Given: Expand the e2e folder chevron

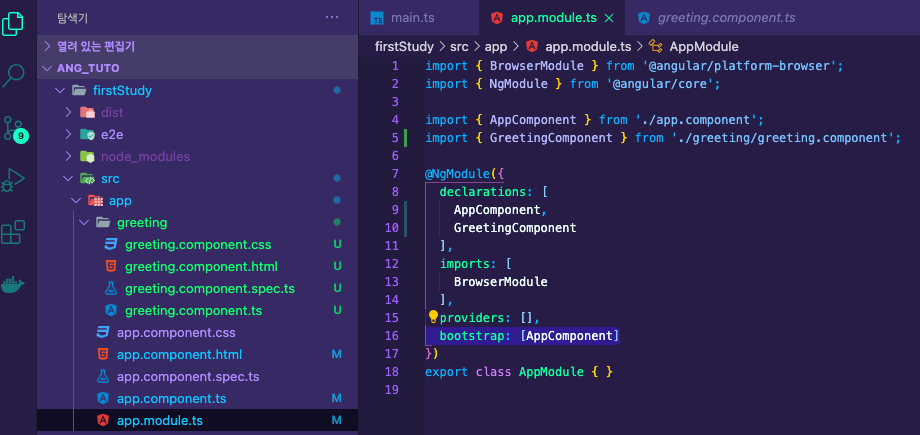Looking at the screenshot, I should tap(68, 134).
